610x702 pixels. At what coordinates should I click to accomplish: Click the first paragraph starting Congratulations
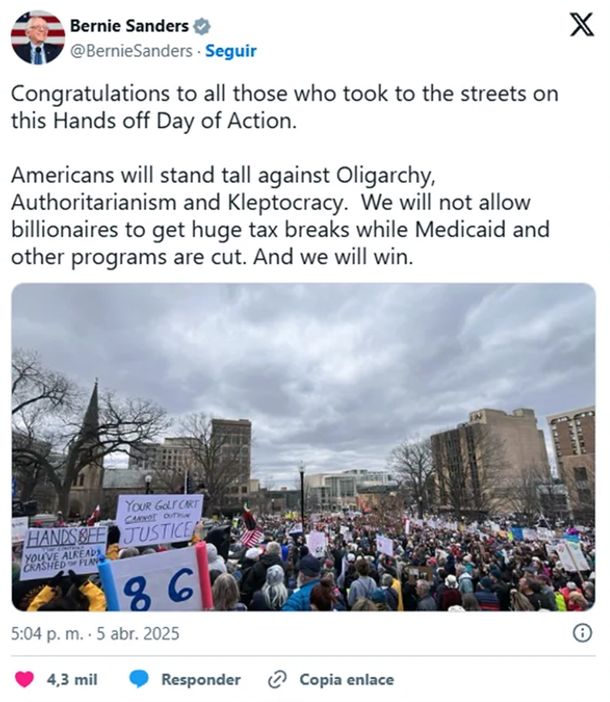(285, 107)
